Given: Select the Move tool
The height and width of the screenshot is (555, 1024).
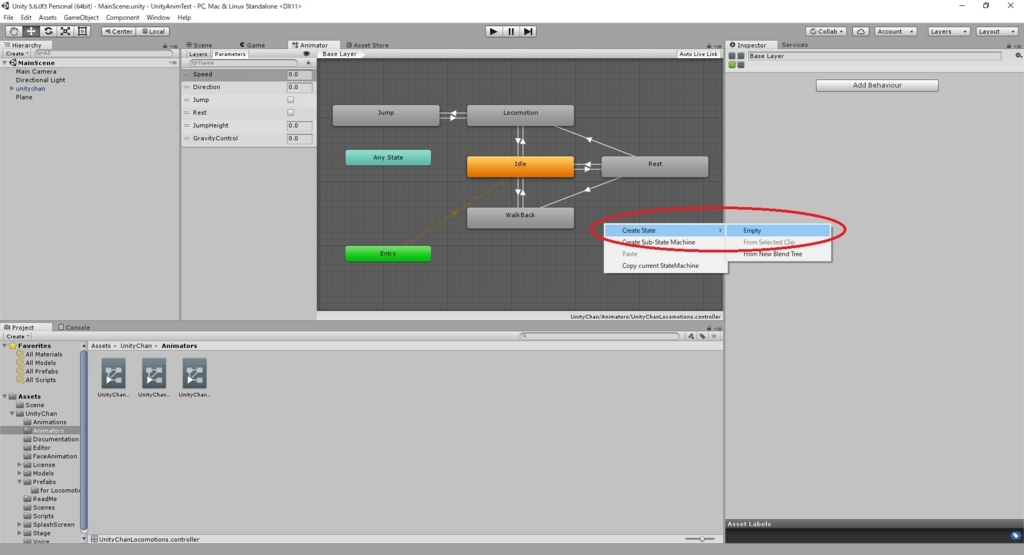Looking at the screenshot, I should [x=31, y=31].
